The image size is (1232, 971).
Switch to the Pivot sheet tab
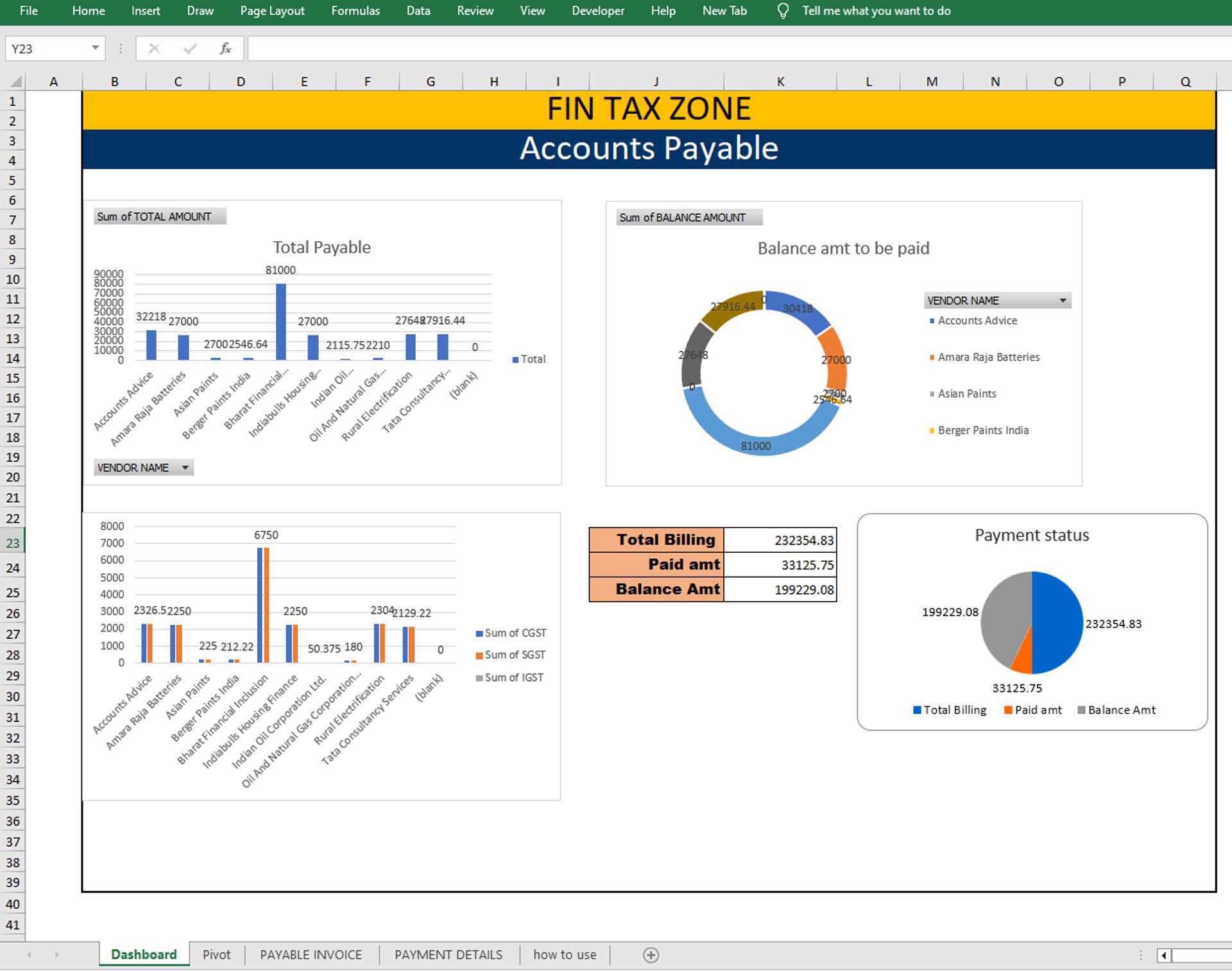tap(216, 955)
